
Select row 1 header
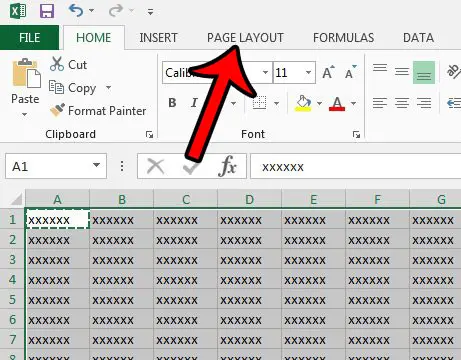point(12,219)
